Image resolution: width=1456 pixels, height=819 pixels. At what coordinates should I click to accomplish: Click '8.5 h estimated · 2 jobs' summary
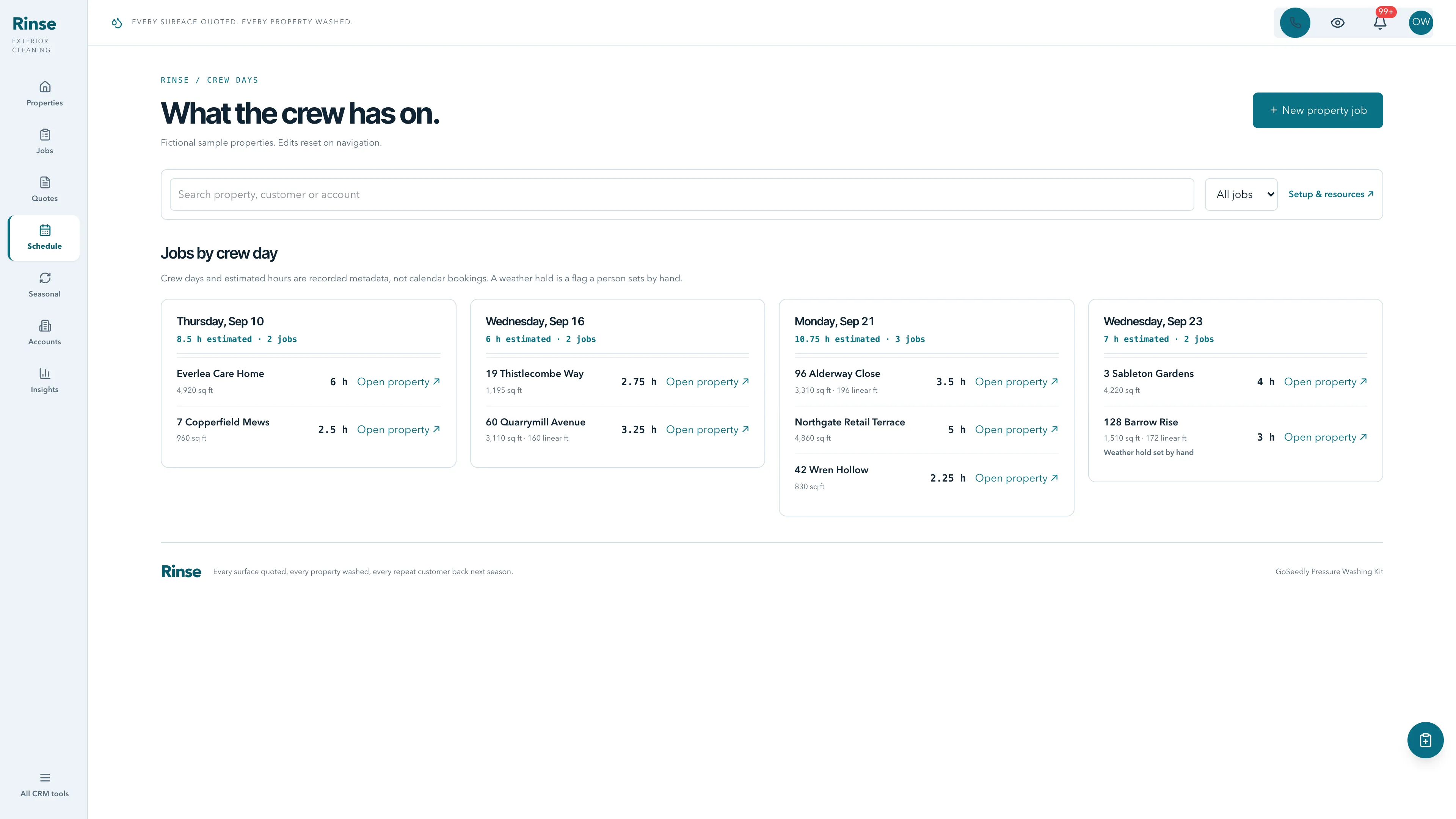pyautogui.click(x=236, y=339)
